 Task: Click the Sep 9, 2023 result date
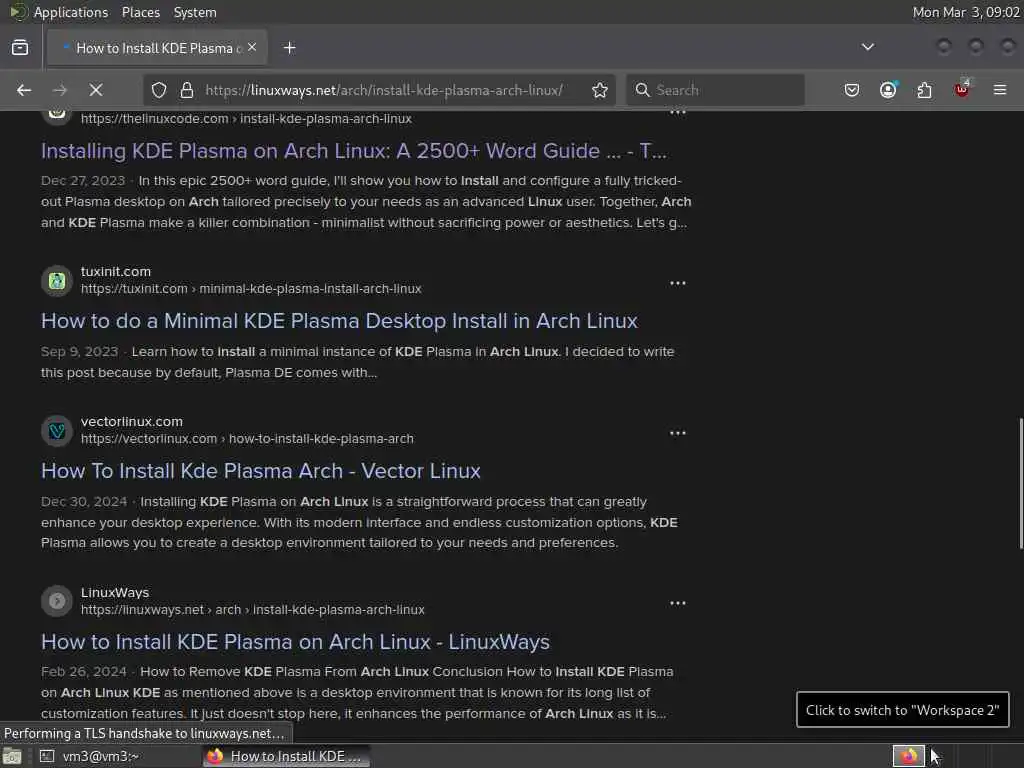(x=80, y=351)
